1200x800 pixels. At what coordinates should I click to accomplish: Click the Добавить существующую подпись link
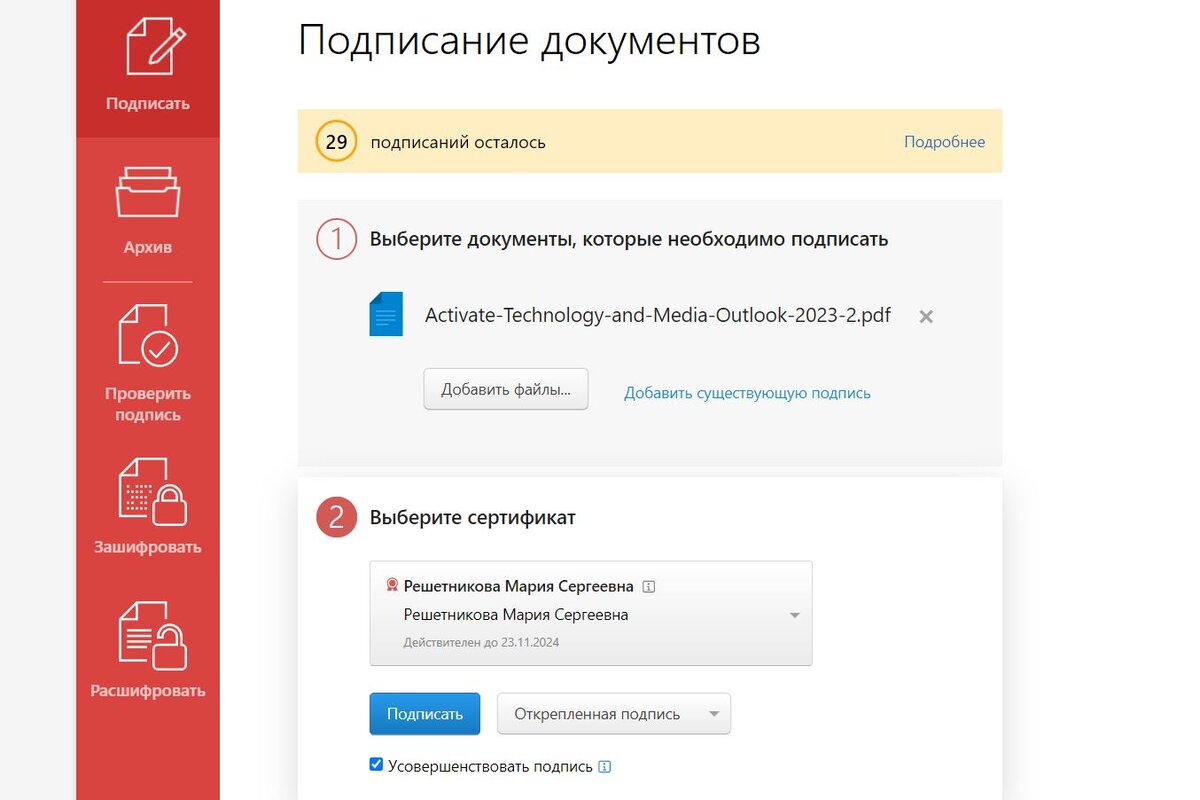747,393
